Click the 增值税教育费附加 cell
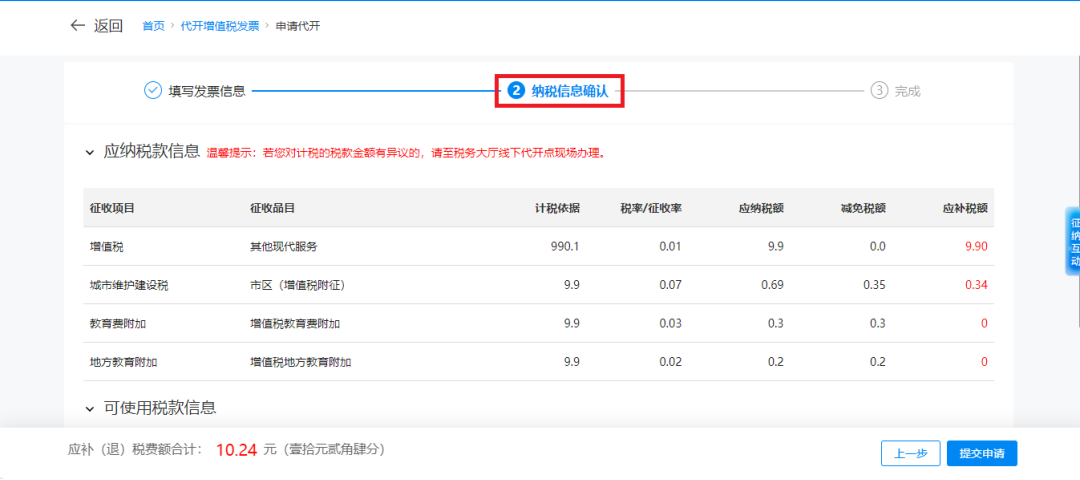Viewport: 1080px width, 480px height. tap(295, 324)
